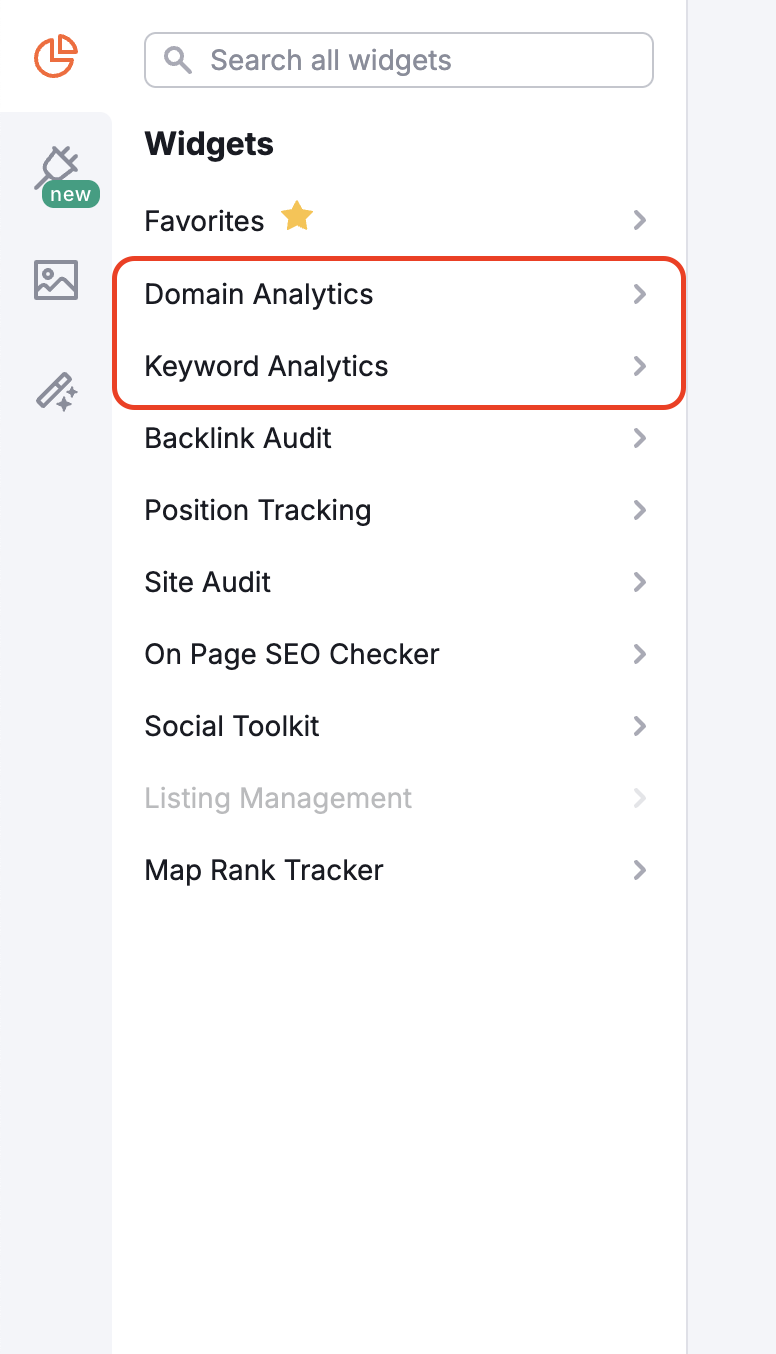Expand the Map Rank Tracker section

(640, 870)
